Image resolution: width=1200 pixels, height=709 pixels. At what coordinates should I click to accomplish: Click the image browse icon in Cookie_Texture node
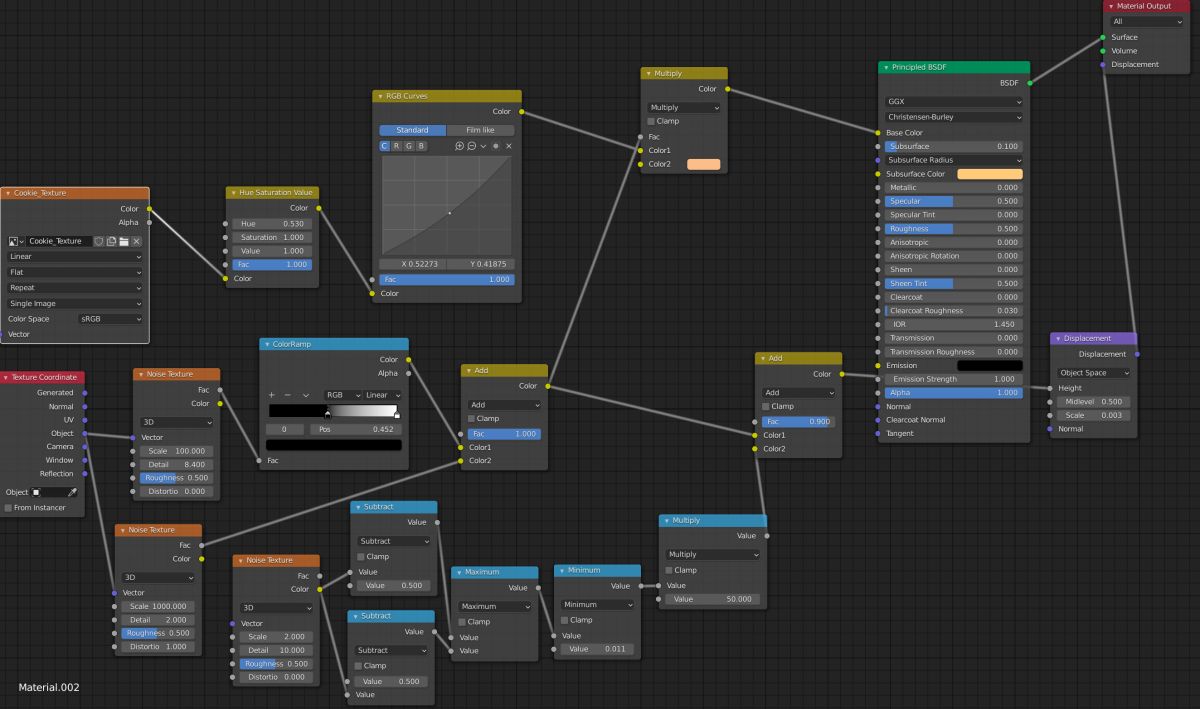(x=16, y=241)
